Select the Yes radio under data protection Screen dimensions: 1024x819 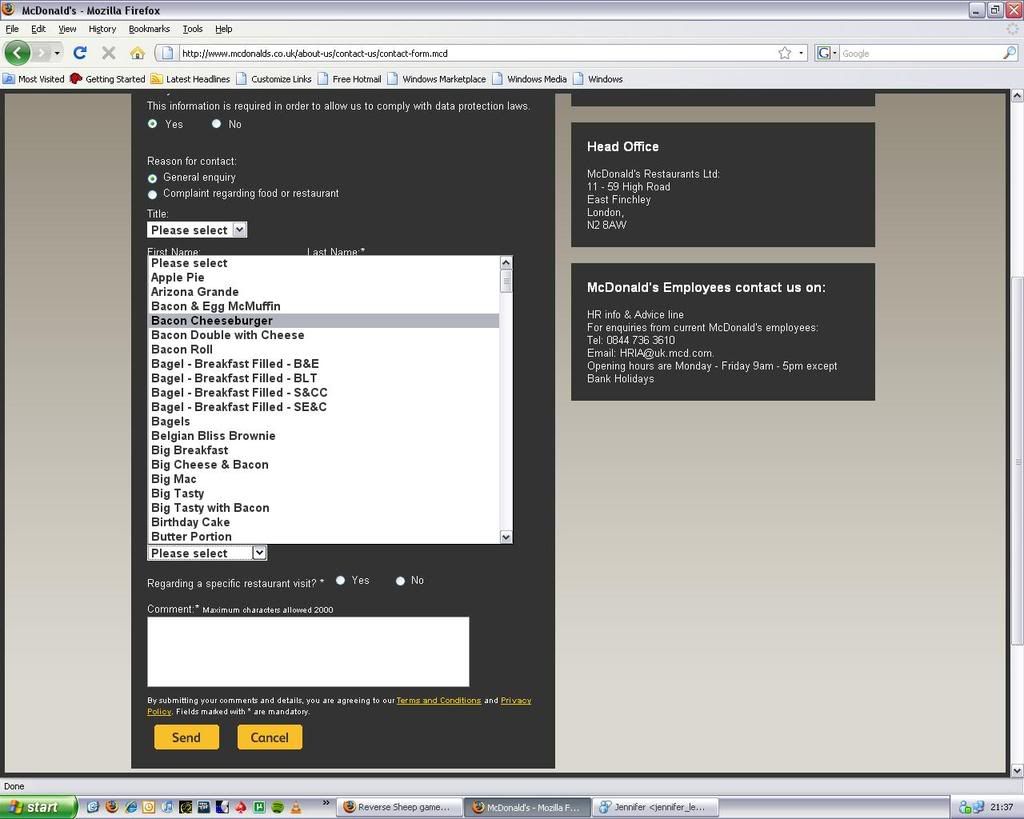152,123
